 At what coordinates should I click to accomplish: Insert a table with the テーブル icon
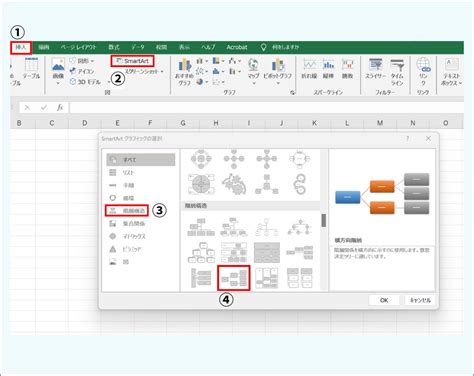click(x=31, y=68)
